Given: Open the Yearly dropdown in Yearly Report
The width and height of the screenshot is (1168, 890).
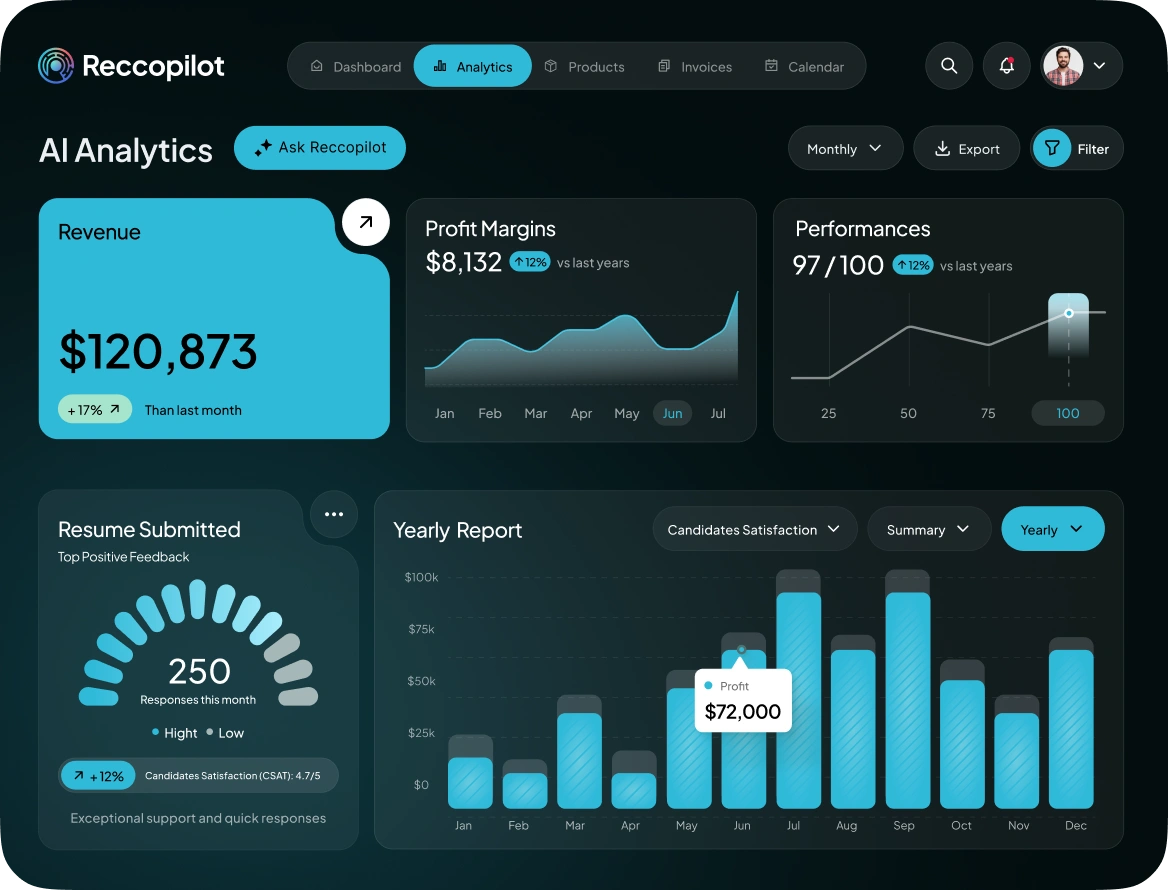Looking at the screenshot, I should tap(1052, 529).
